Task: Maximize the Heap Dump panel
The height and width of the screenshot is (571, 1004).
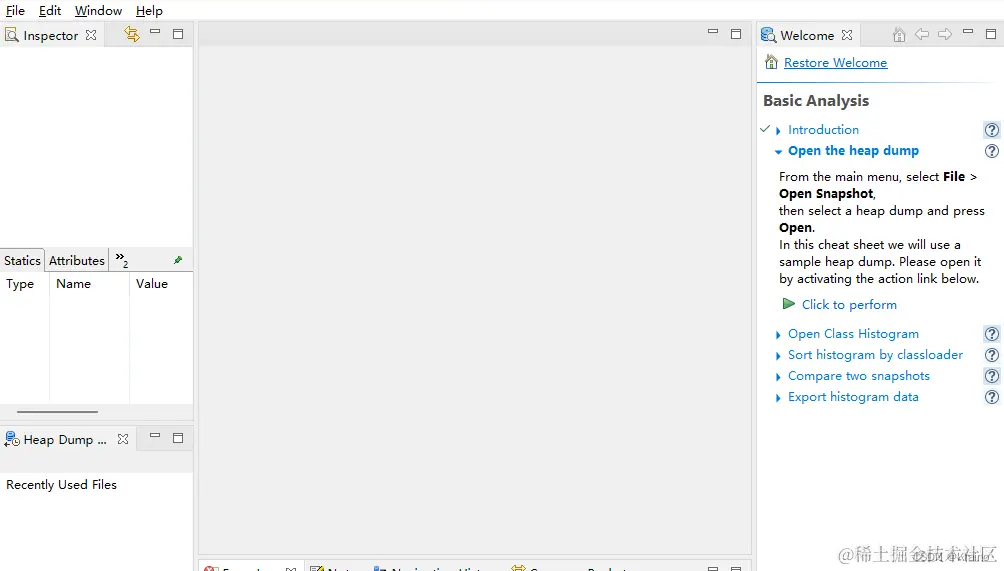Action: (178, 438)
